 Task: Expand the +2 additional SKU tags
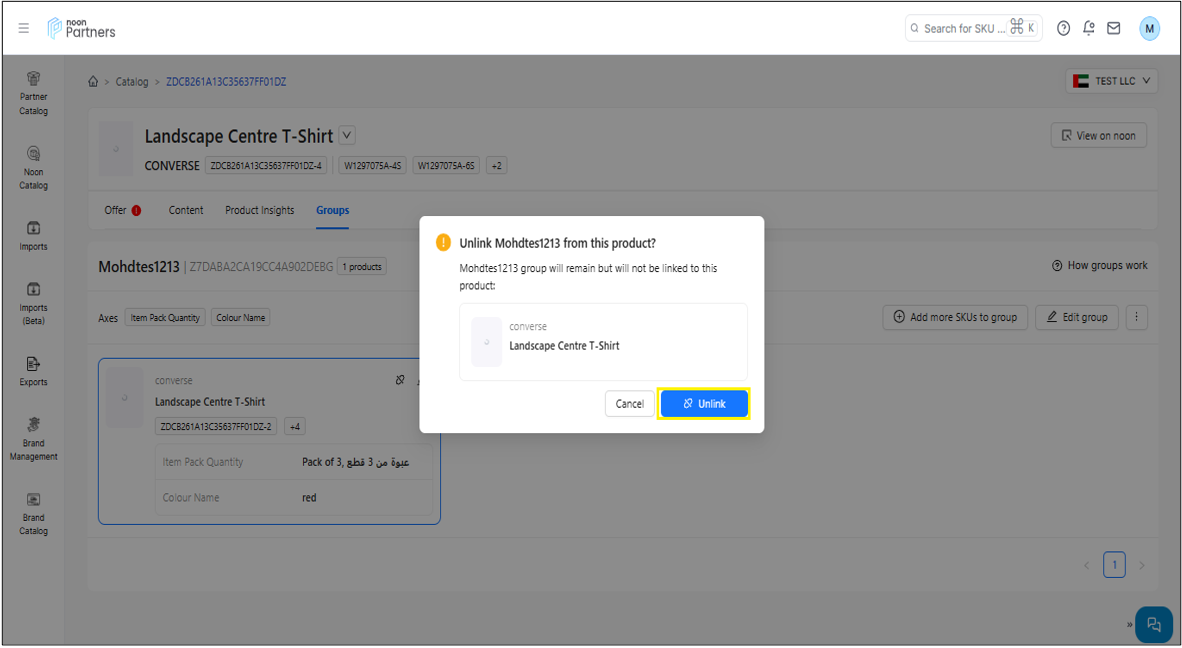[496, 166]
